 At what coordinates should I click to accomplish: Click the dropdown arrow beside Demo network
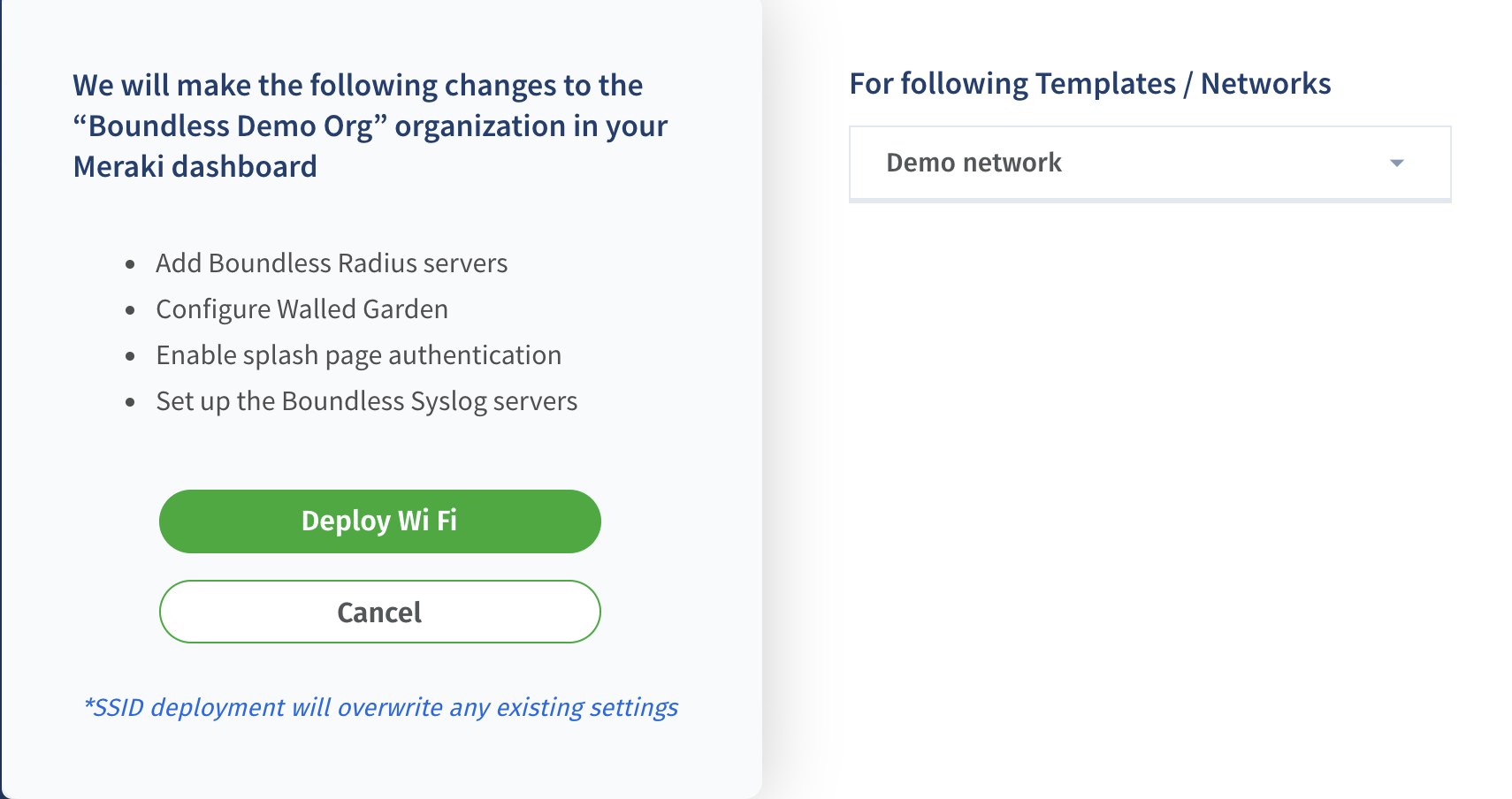[1397, 164]
